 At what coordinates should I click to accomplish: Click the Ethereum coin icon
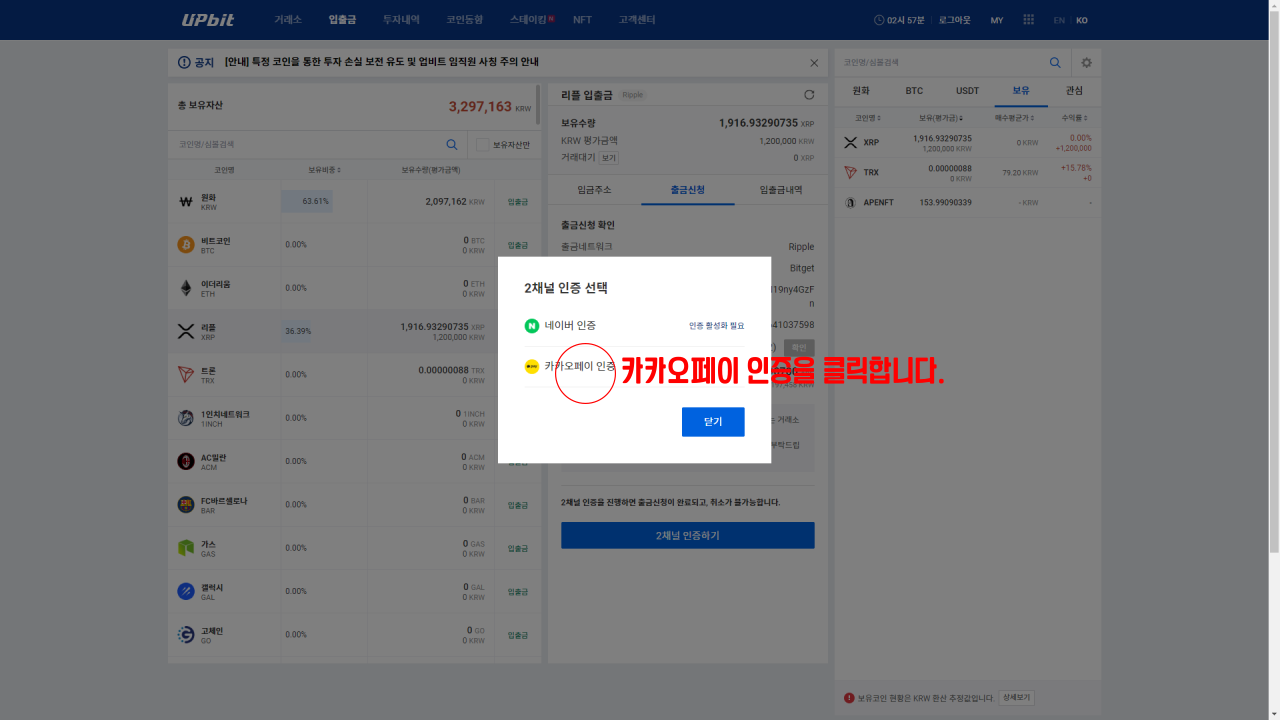[185, 288]
